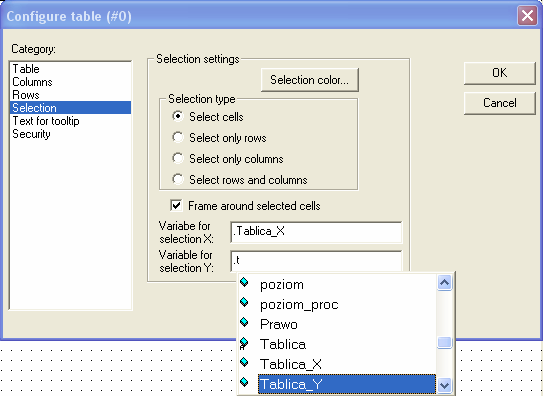Click the icon next to highlighted Tablica_Y

tap(244, 382)
